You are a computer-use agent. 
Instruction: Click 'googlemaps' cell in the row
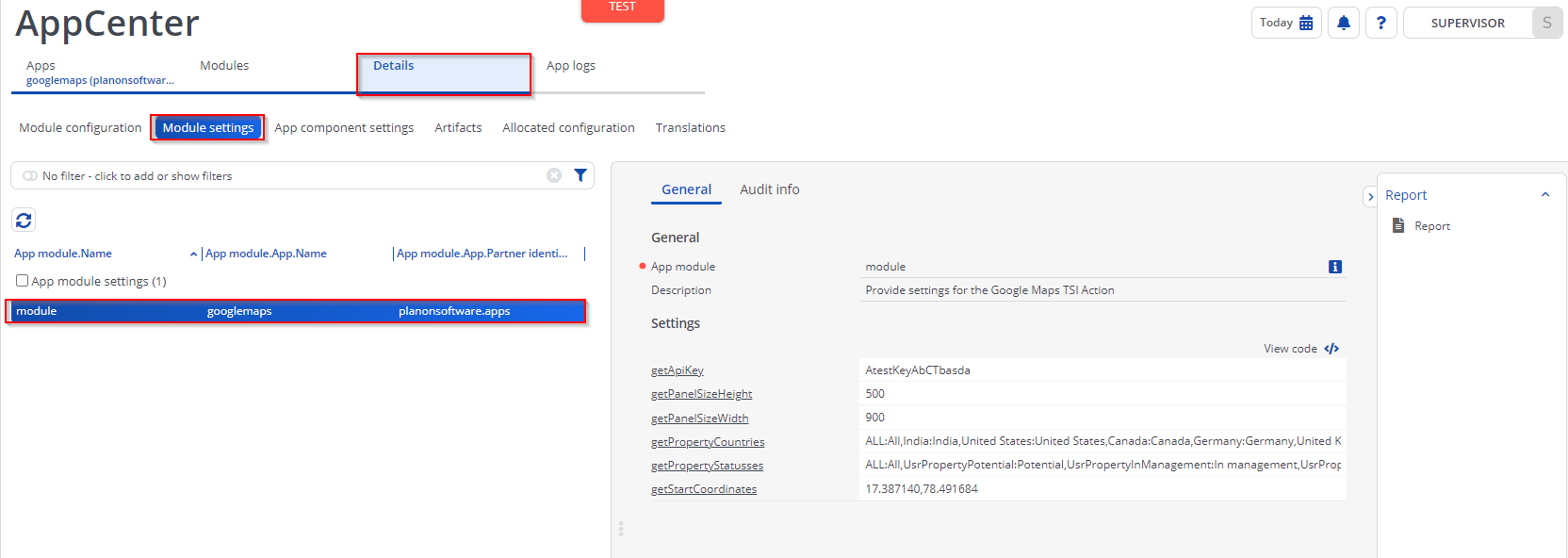pyautogui.click(x=239, y=311)
